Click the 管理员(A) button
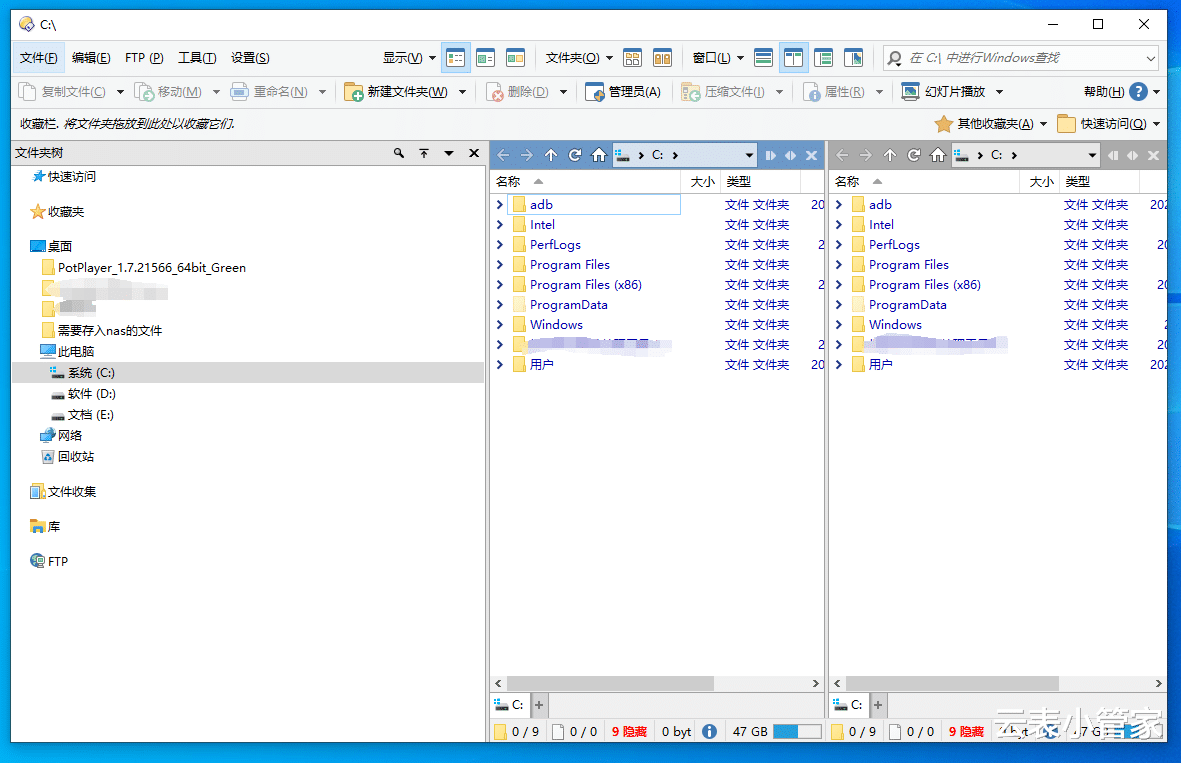This screenshot has height=763, width=1181. pyautogui.click(x=623, y=92)
